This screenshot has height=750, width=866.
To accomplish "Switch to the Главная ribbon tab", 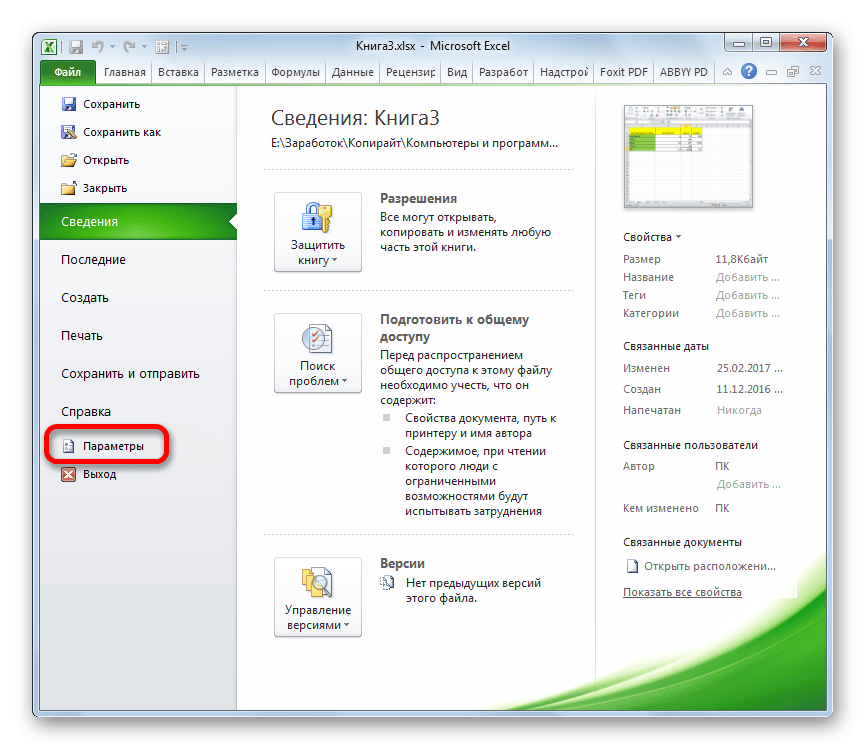I will pyautogui.click(x=125, y=72).
